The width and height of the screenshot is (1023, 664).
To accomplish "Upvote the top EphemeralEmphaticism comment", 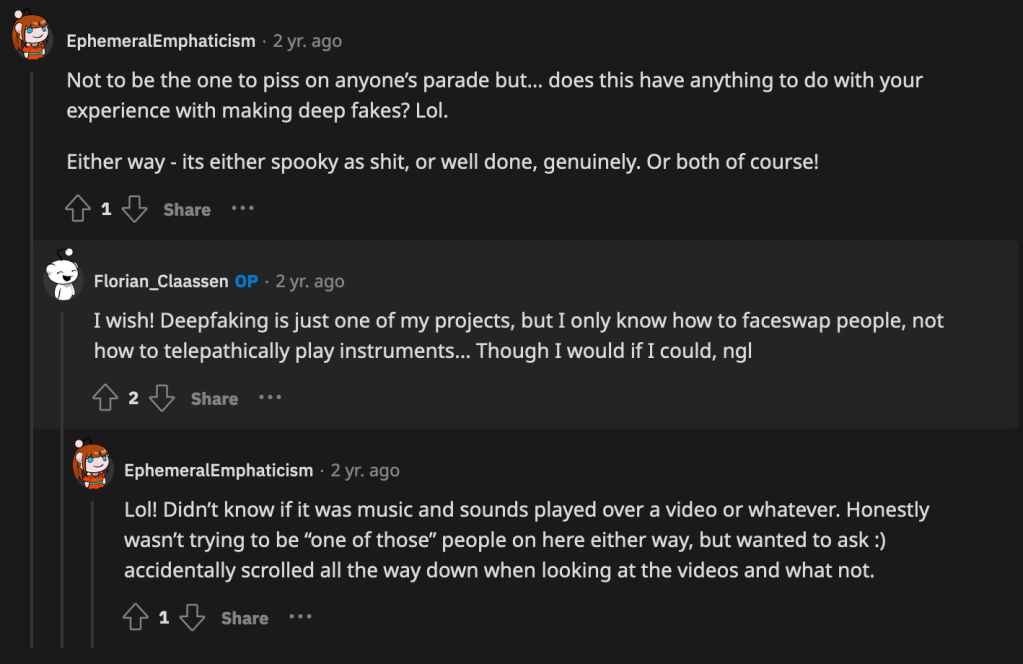I will click(x=78, y=209).
